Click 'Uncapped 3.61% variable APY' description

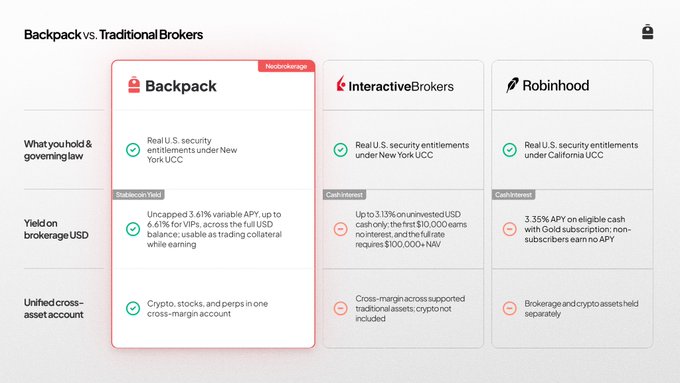[x=214, y=229]
